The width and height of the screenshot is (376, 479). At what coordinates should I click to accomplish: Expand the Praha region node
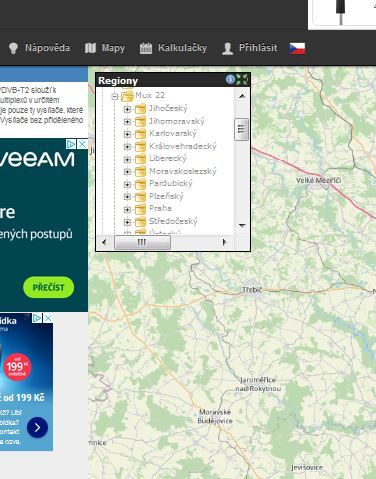(x=127, y=209)
